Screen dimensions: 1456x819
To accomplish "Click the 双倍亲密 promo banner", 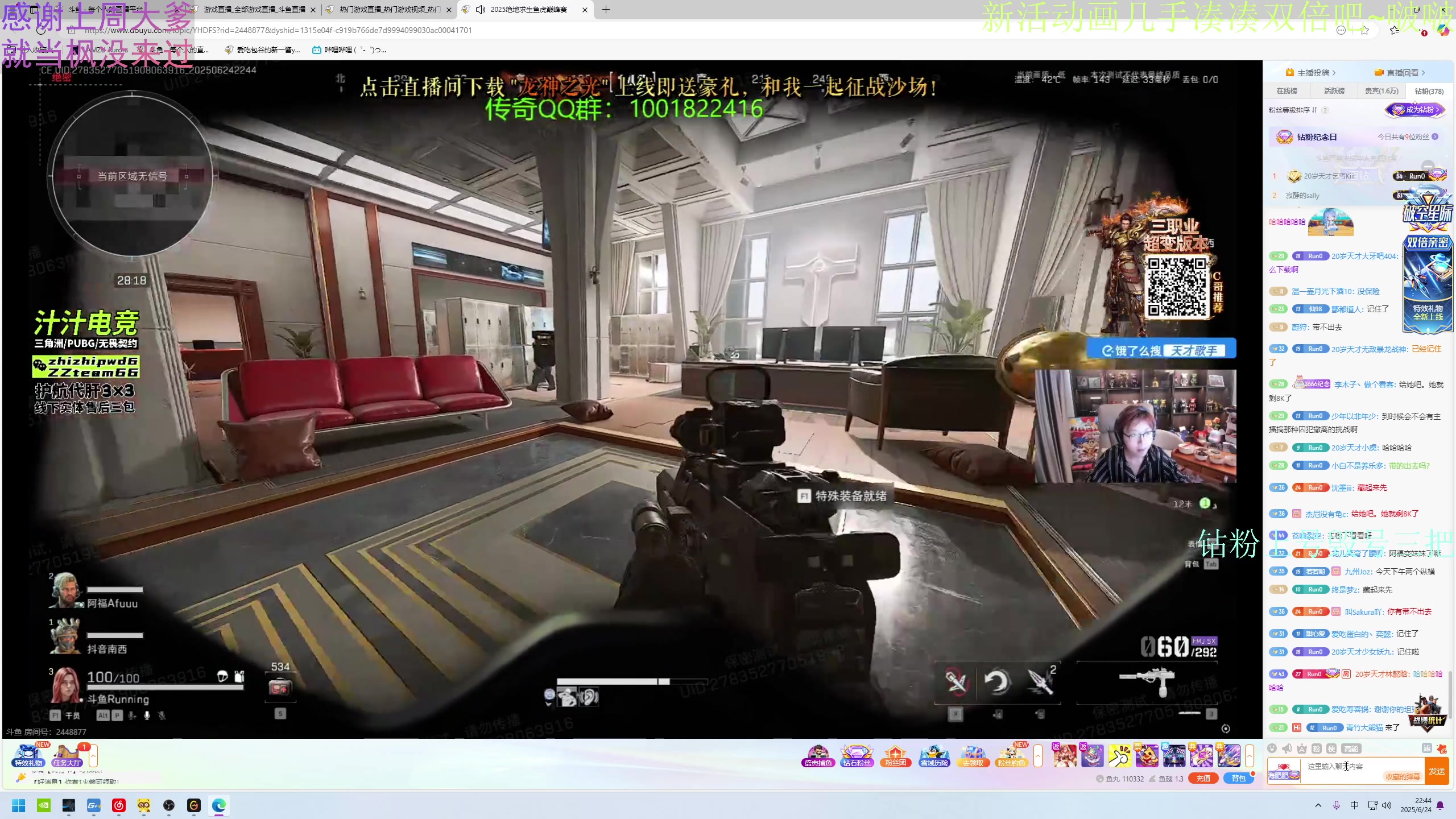I will point(1428,283).
